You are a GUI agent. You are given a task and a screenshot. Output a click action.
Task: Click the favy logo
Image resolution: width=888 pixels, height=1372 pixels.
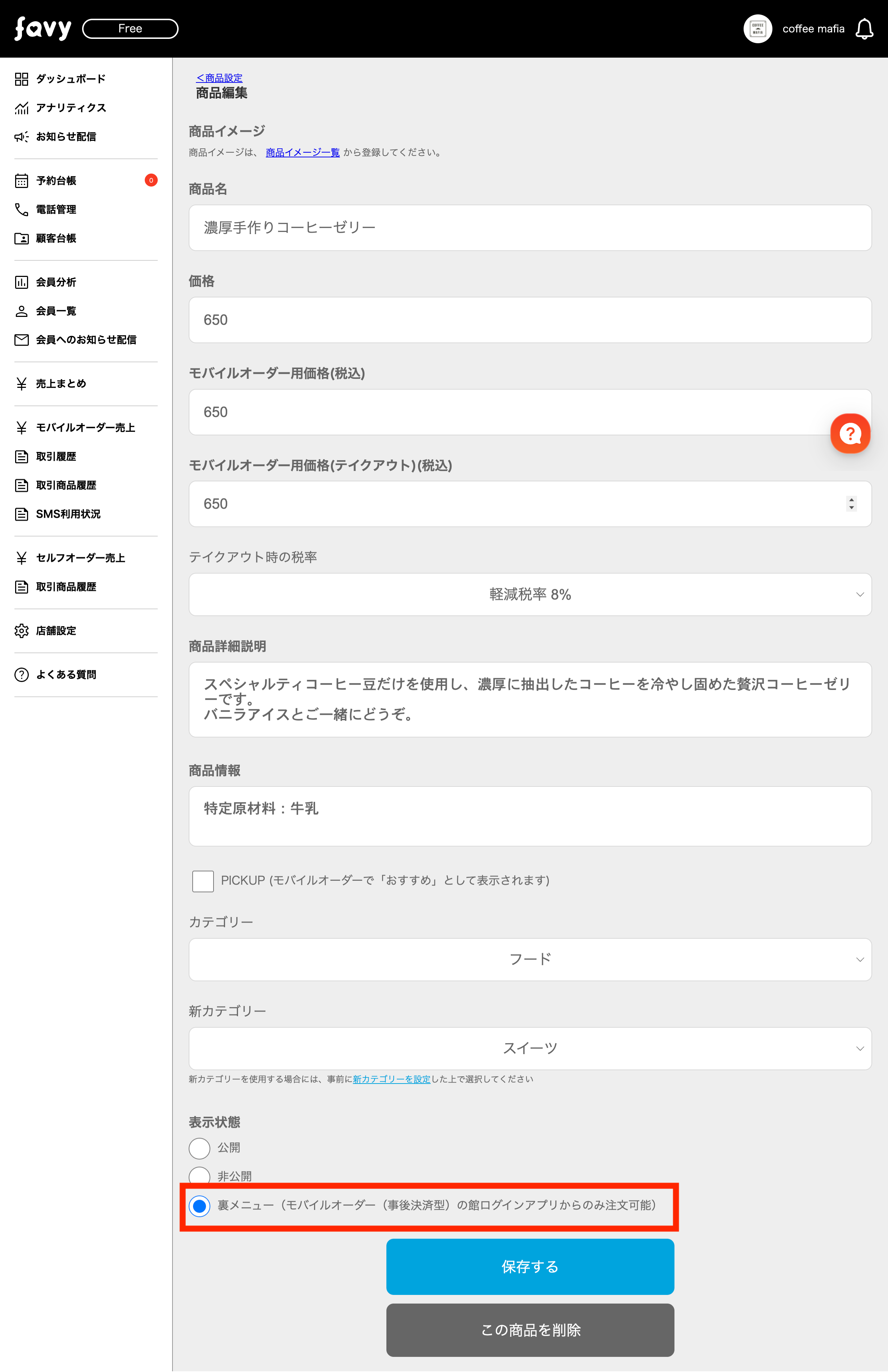coord(42,28)
